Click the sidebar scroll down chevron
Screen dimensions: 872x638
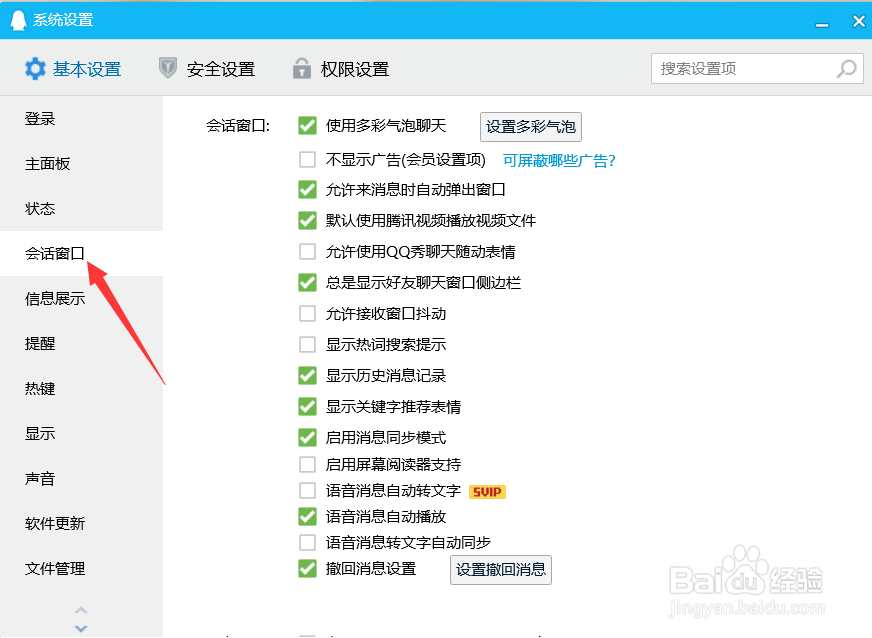click(81, 629)
